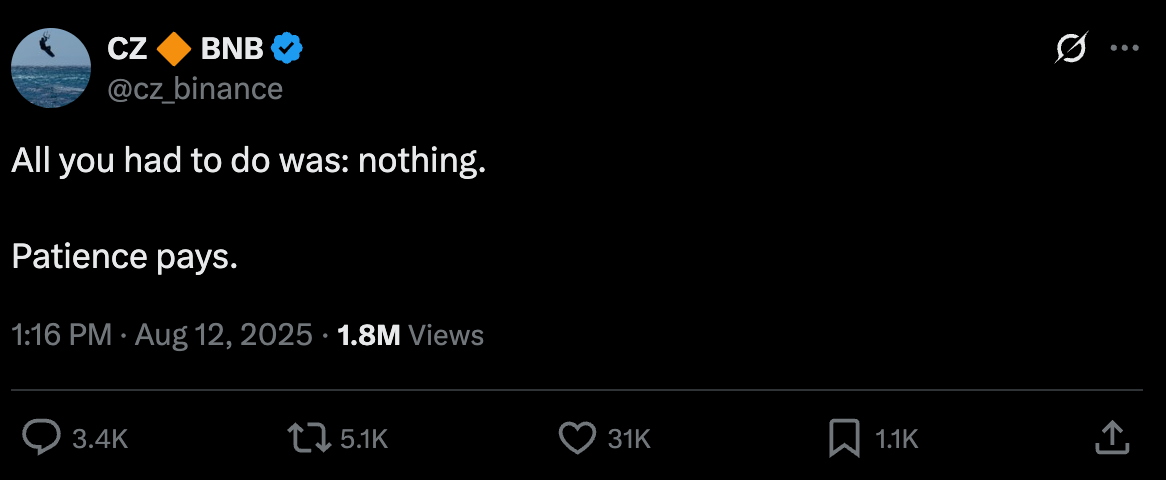The height and width of the screenshot is (480, 1166).
Task: View analytics via the 1.8M Views label
Action: [411, 335]
